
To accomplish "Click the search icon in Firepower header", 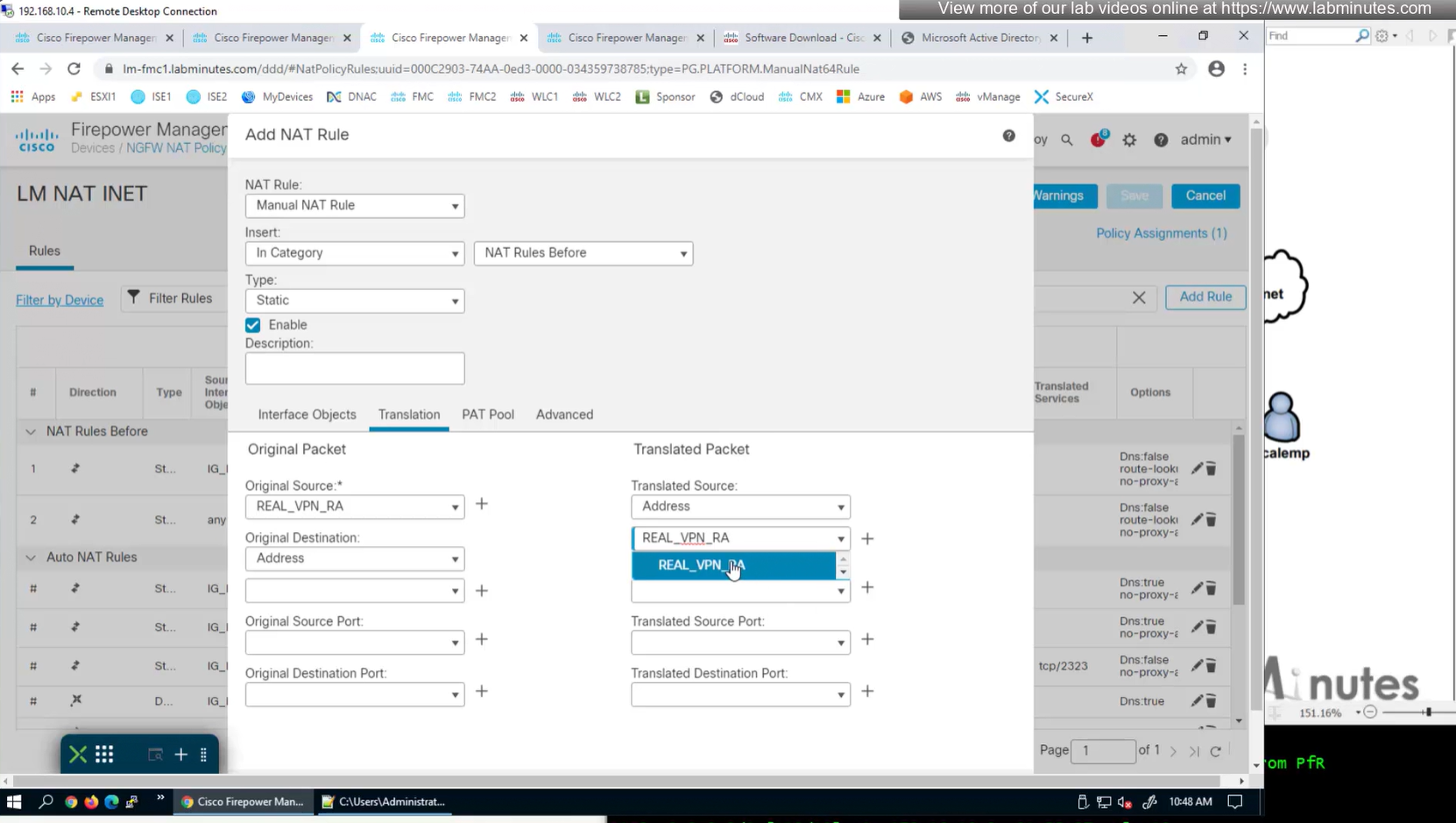I will pyautogui.click(x=1066, y=140).
